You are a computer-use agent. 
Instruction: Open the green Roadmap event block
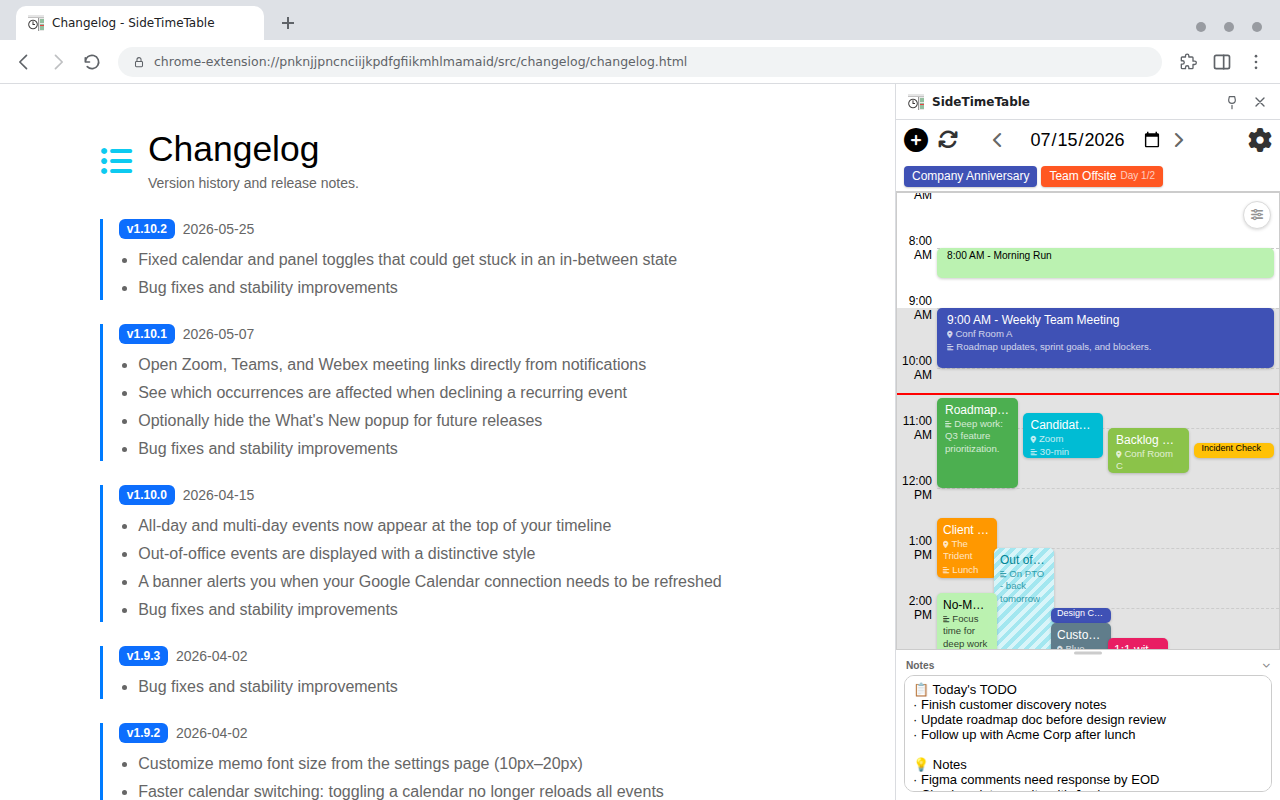click(x=977, y=443)
